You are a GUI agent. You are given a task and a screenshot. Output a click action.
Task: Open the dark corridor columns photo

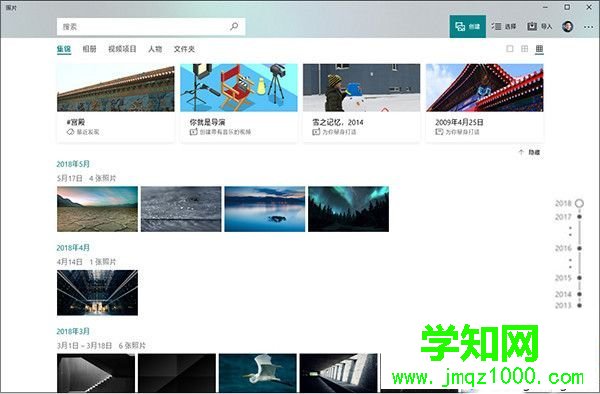[339, 373]
